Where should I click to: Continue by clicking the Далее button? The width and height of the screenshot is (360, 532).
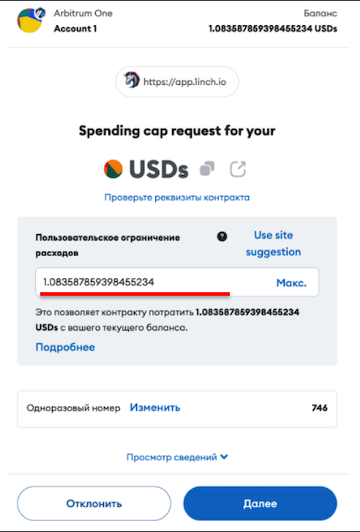[260, 504]
